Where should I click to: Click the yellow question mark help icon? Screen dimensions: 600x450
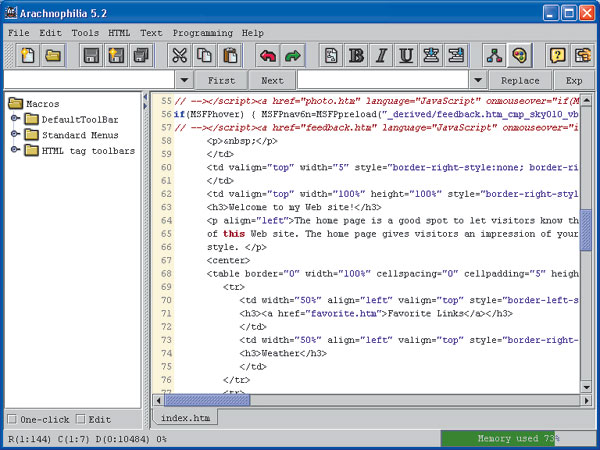(558, 55)
